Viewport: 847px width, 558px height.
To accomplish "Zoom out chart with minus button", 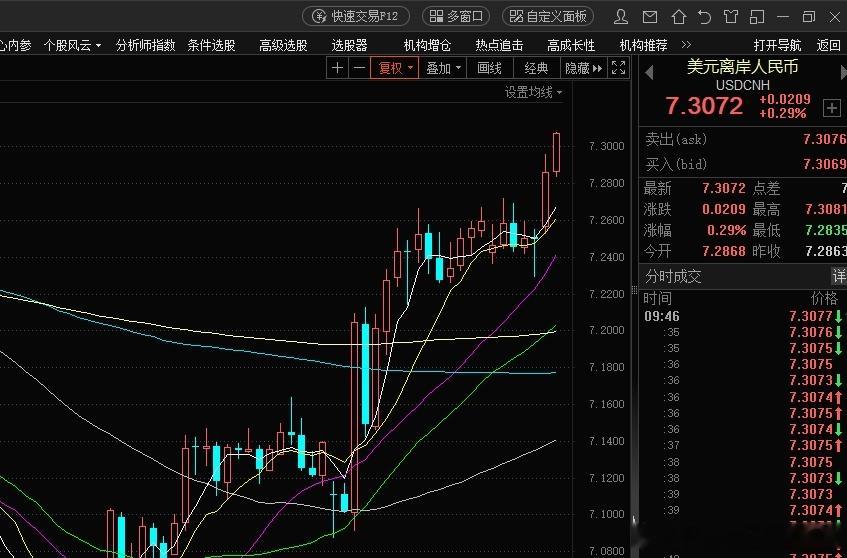I will (359, 68).
